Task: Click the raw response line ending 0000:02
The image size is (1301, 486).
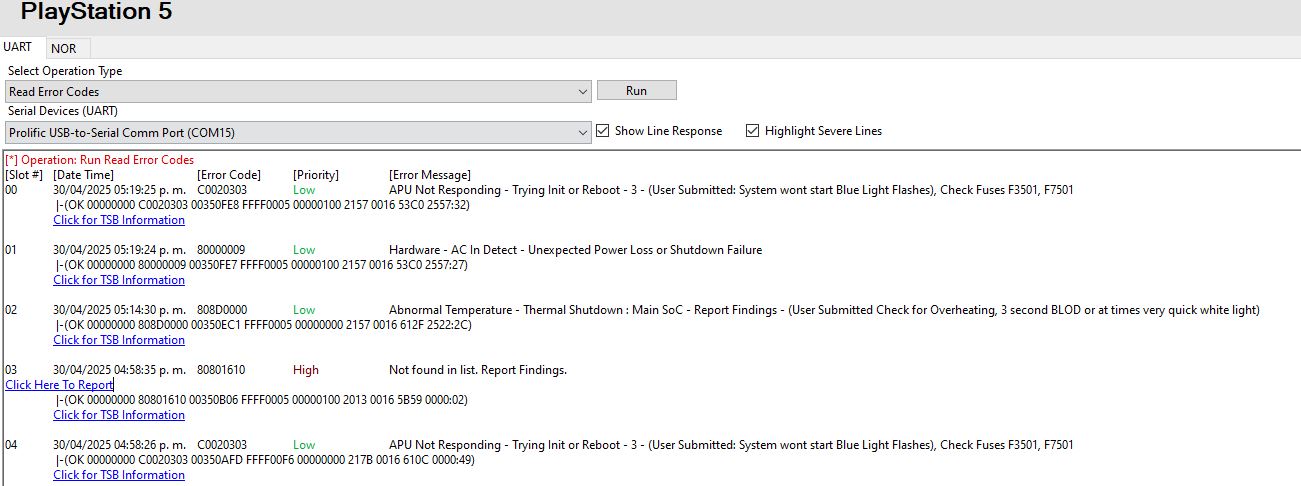Action: (x=262, y=400)
